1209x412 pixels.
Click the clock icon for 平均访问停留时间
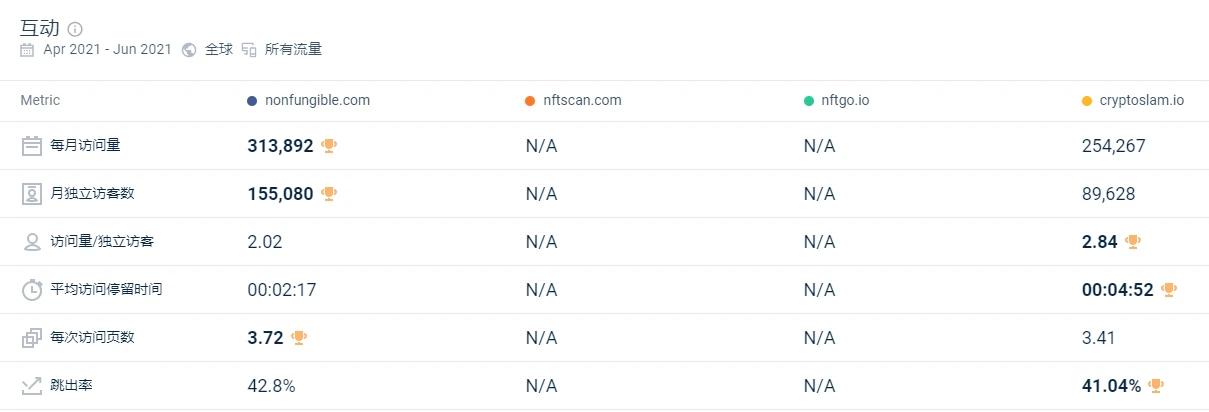pos(32,290)
